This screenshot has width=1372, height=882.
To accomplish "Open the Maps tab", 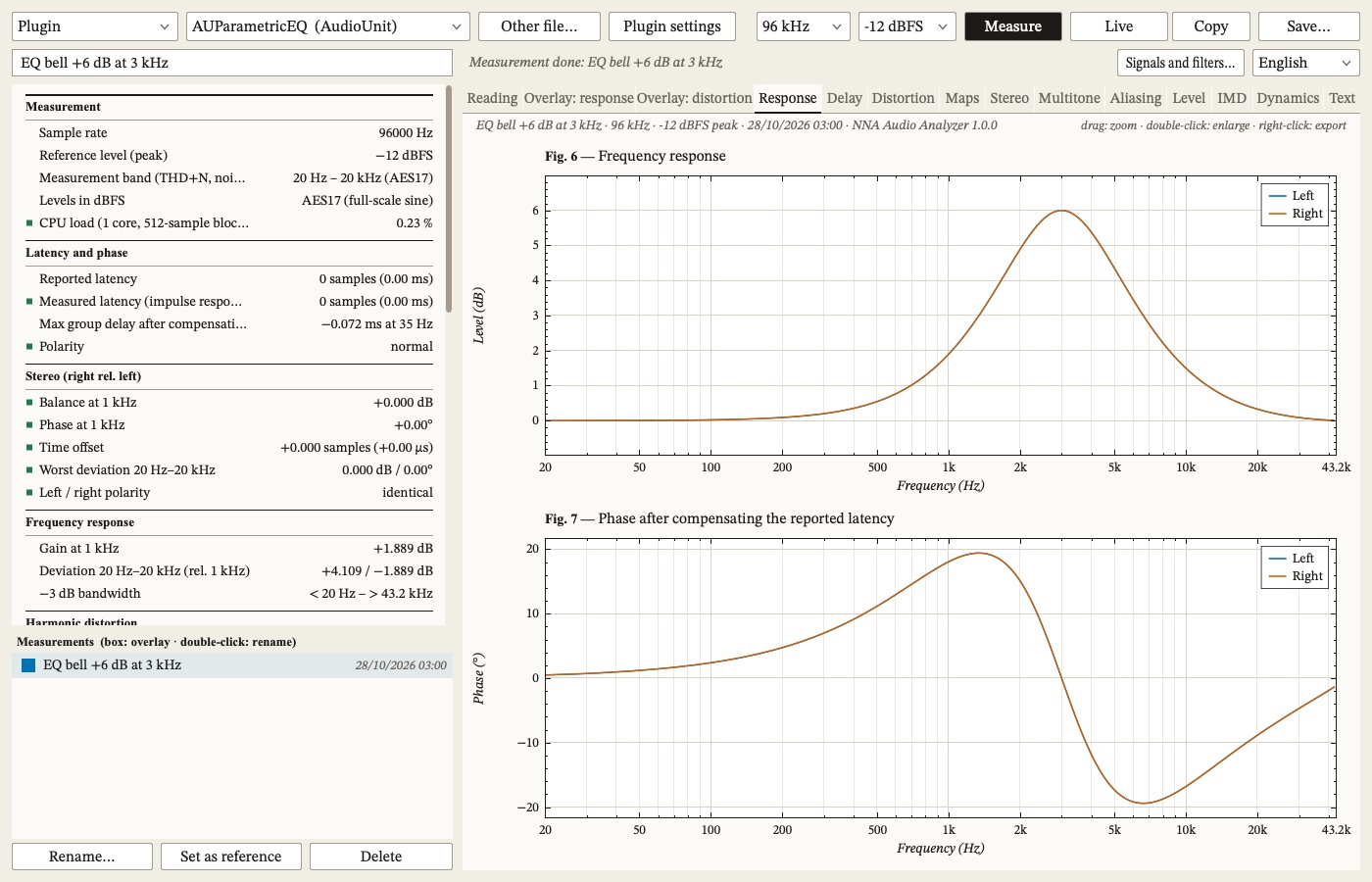I will pos(962,98).
